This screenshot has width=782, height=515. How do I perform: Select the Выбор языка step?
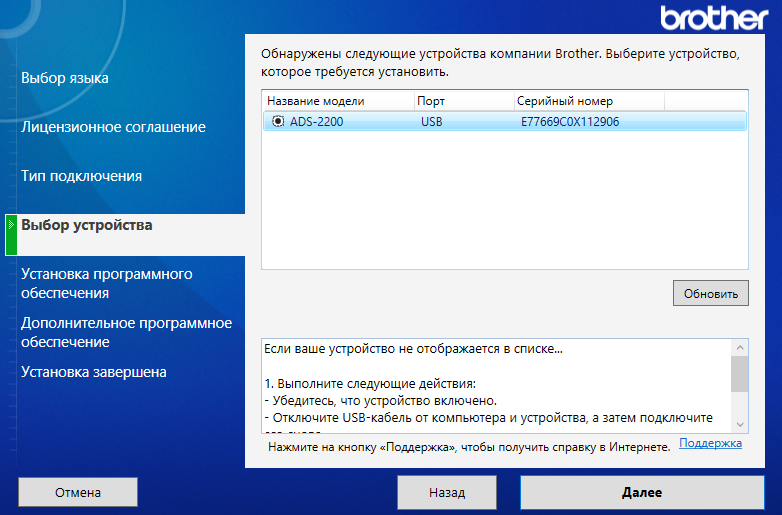coord(65,78)
